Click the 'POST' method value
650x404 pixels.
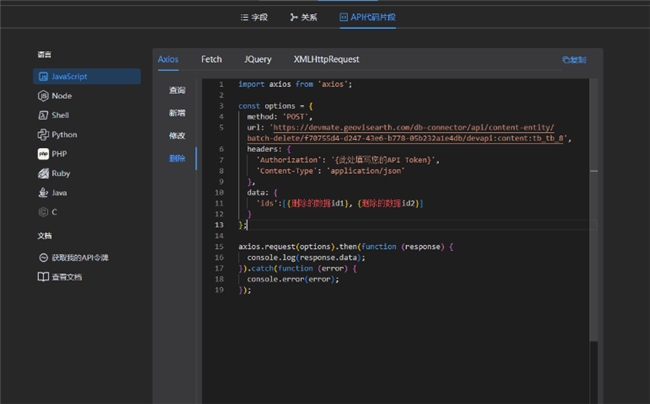(x=295, y=117)
